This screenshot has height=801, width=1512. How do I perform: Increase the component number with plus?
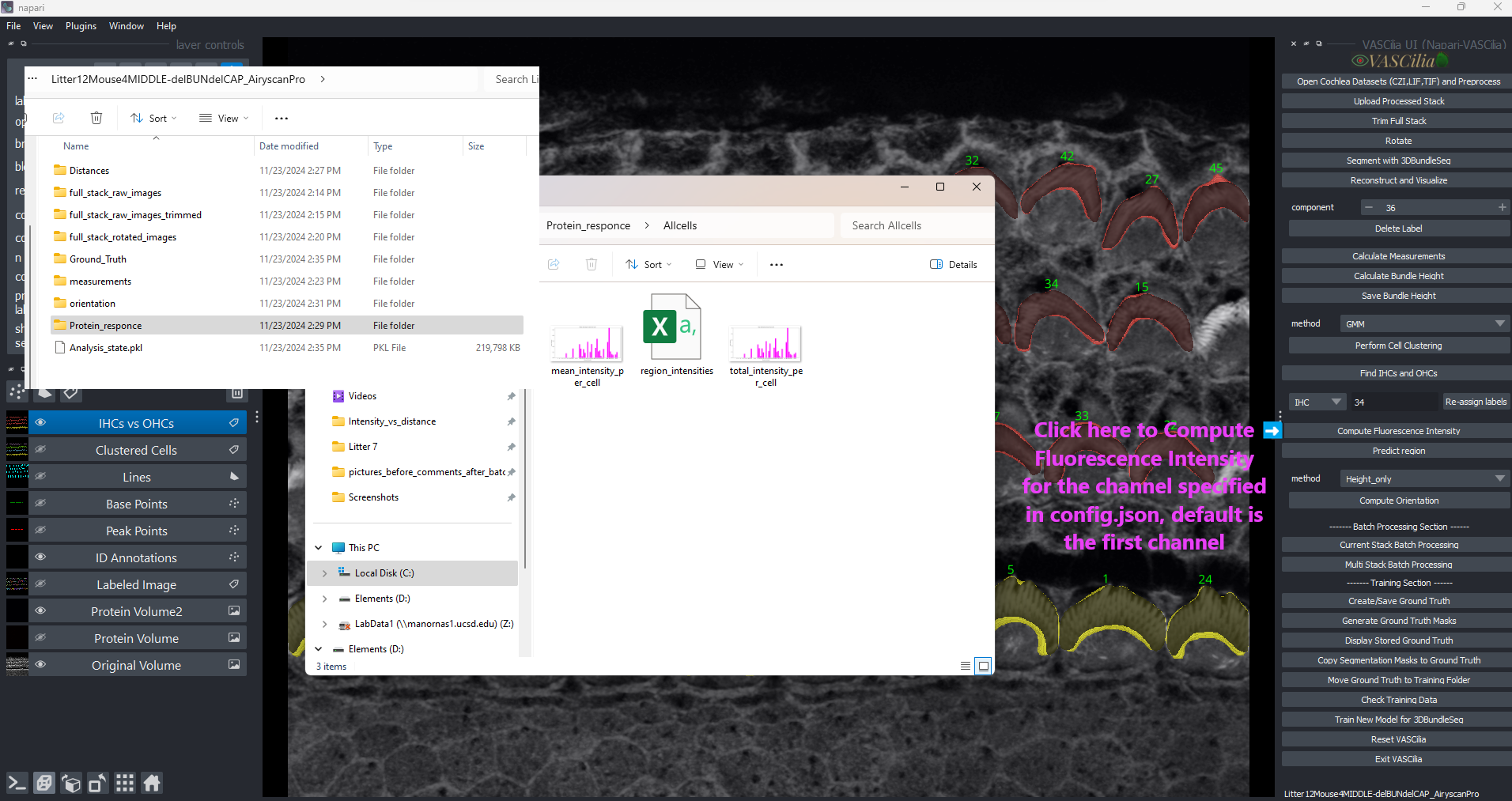(1502, 207)
